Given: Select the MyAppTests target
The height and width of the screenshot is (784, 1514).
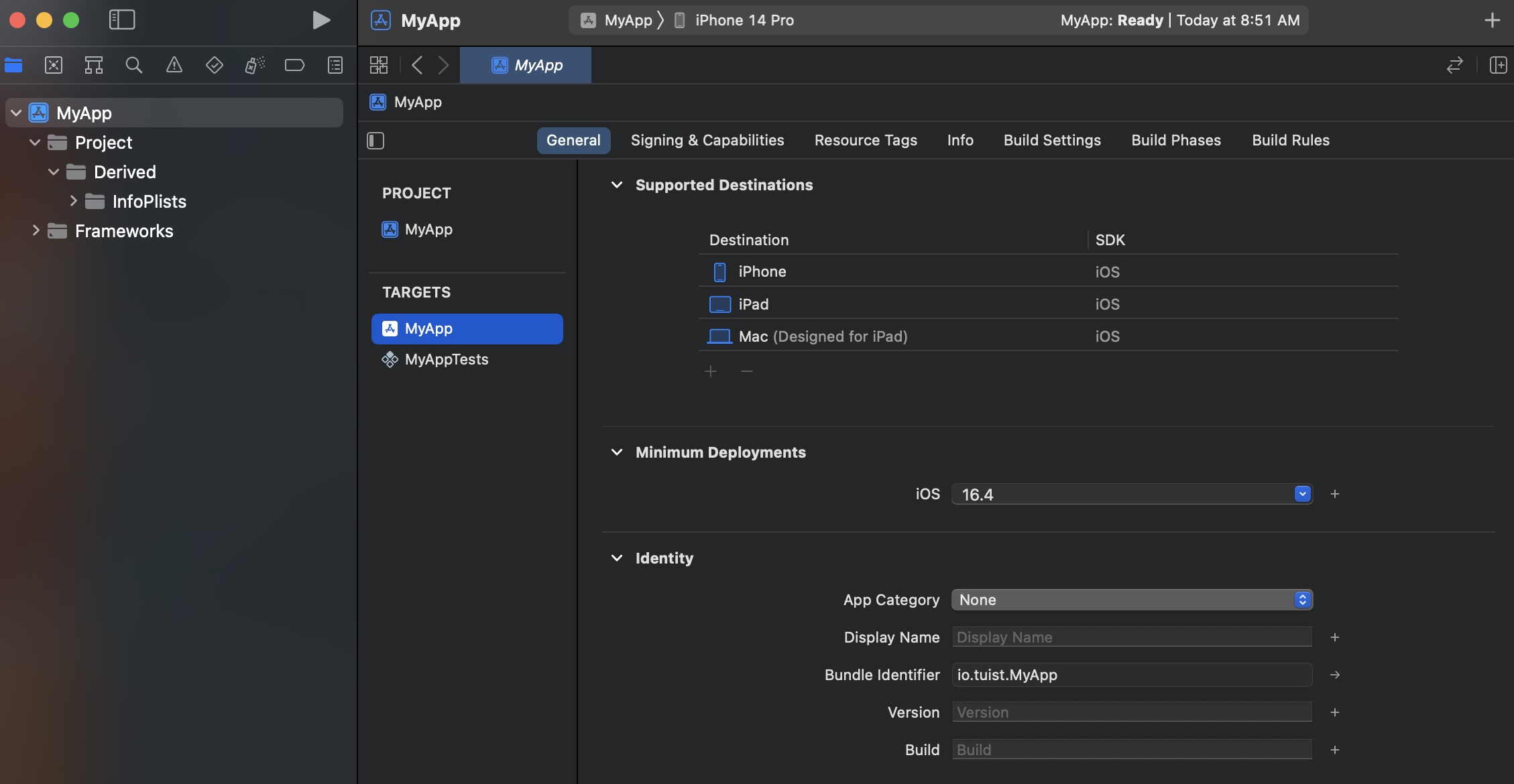Looking at the screenshot, I should (447, 360).
